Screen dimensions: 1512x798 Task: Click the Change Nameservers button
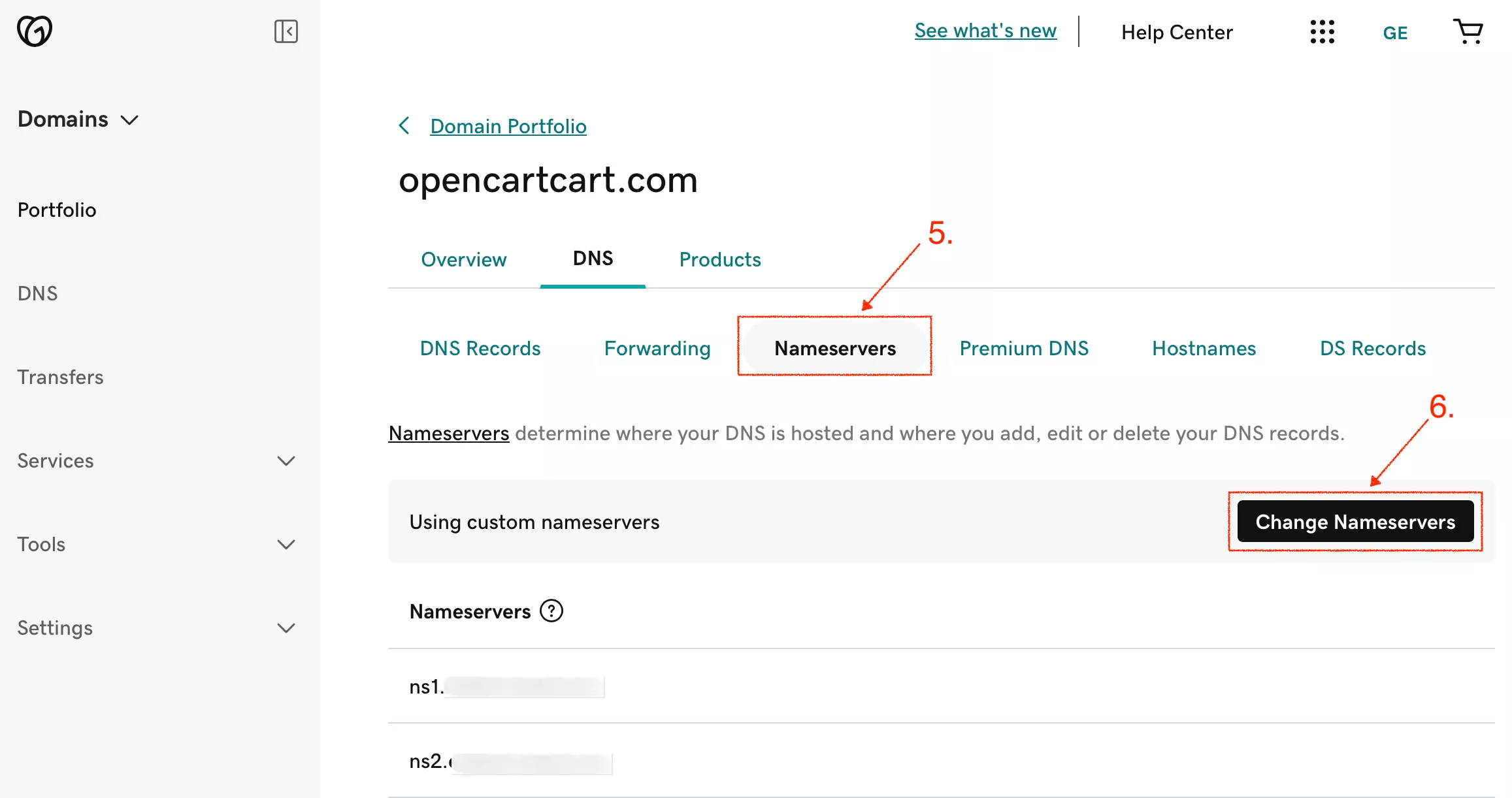coord(1355,522)
